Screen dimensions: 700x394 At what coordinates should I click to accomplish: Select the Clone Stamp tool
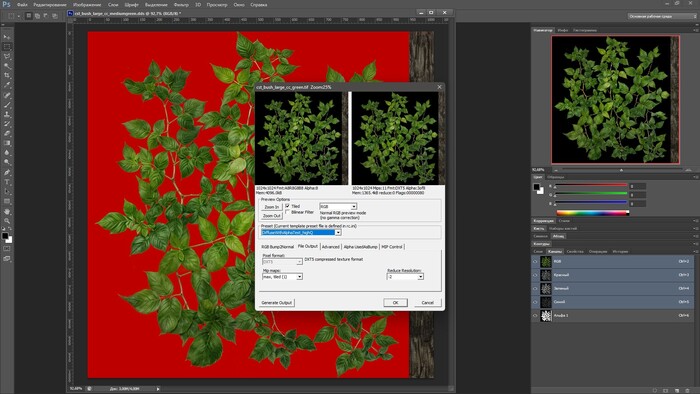click(7, 114)
